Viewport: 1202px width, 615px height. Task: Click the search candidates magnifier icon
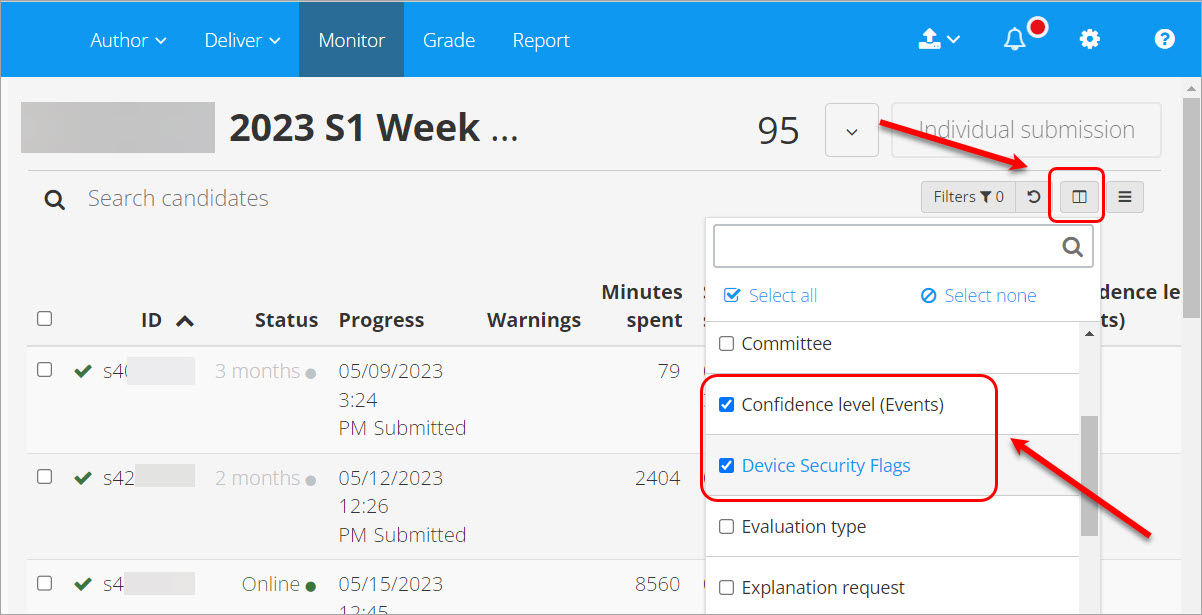tap(55, 200)
